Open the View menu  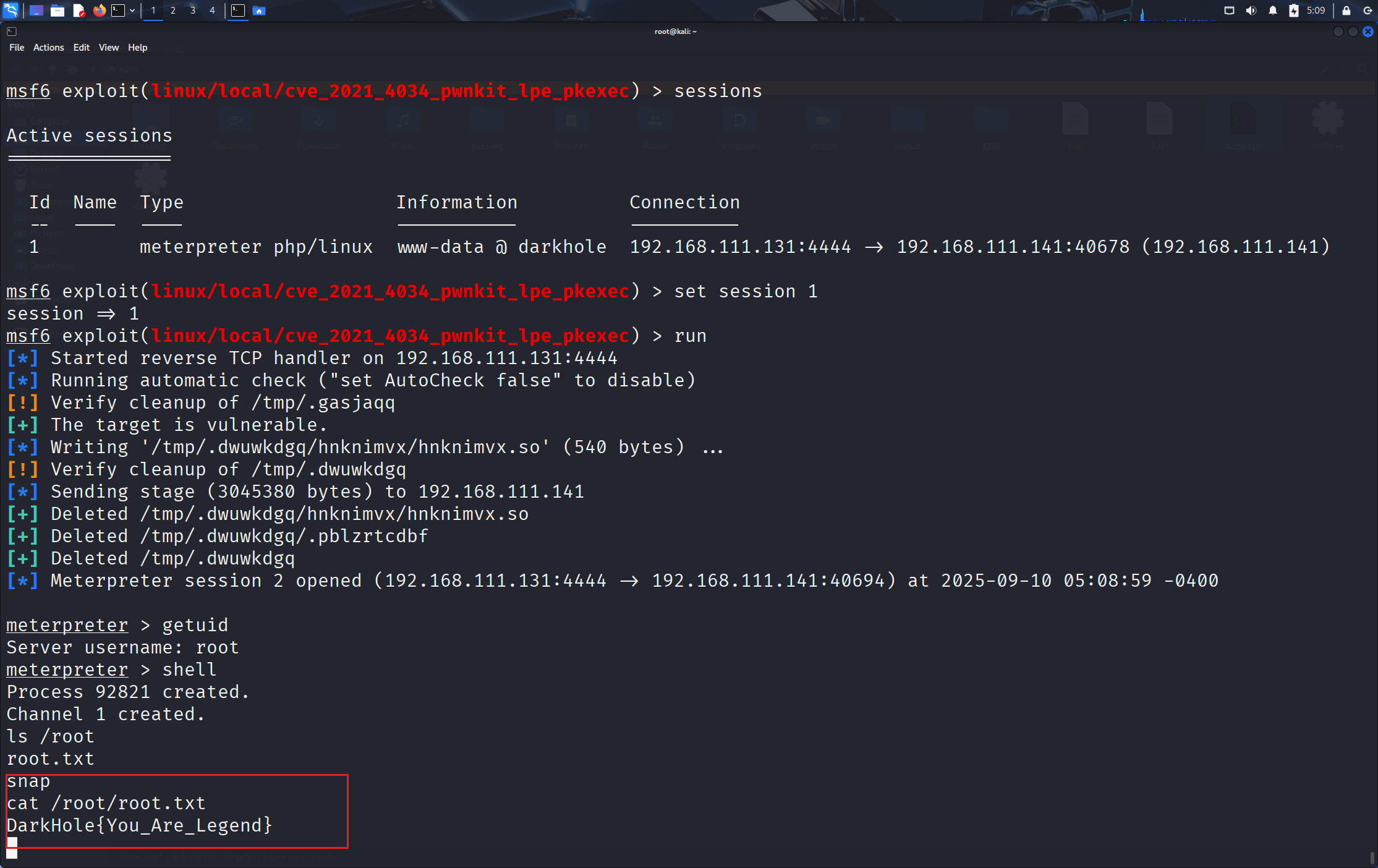coord(108,48)
